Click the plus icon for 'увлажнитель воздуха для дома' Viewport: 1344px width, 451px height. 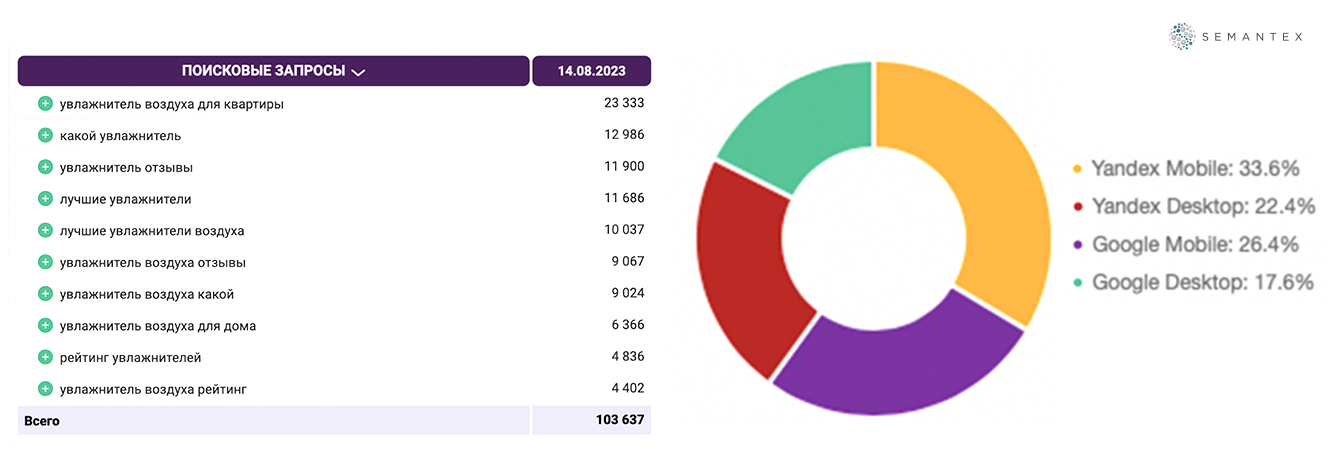pos(45,325)
